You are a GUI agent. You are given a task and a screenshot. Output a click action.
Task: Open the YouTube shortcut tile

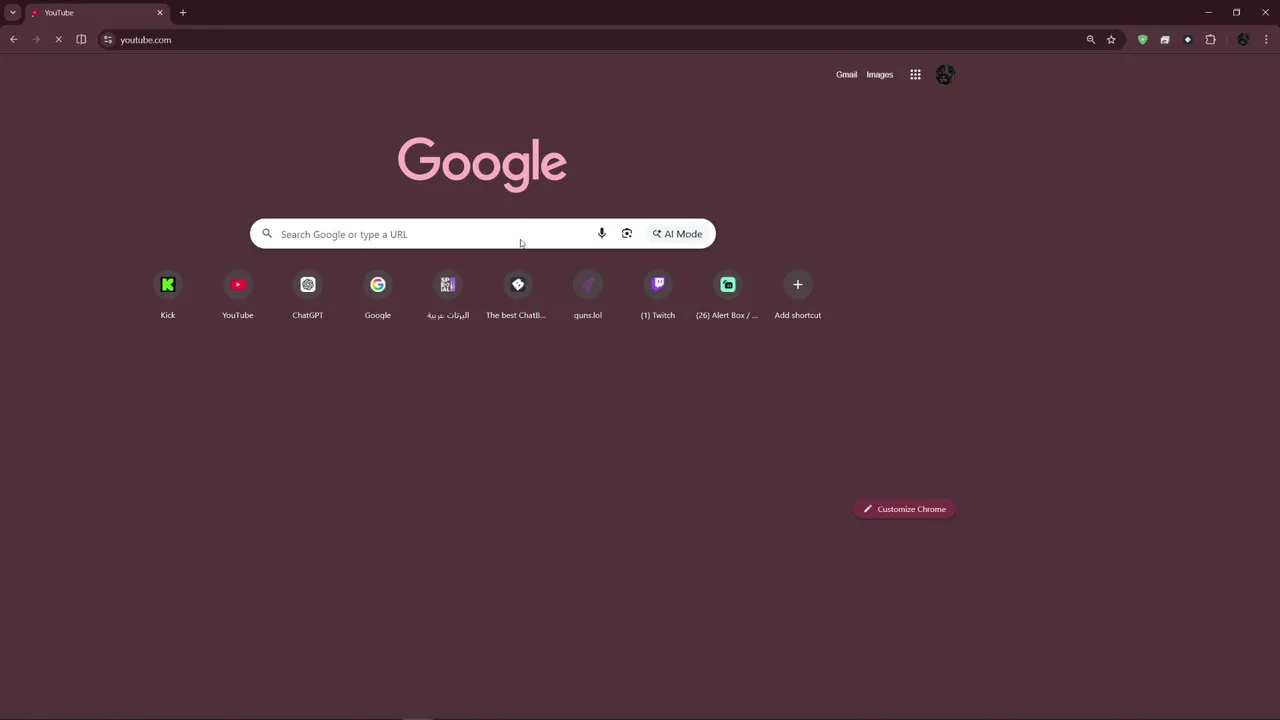238,295
